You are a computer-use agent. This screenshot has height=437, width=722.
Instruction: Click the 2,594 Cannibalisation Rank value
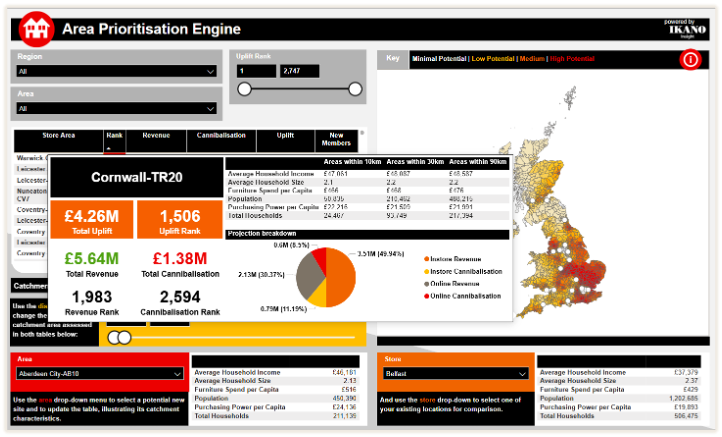[x=180, y=297]
